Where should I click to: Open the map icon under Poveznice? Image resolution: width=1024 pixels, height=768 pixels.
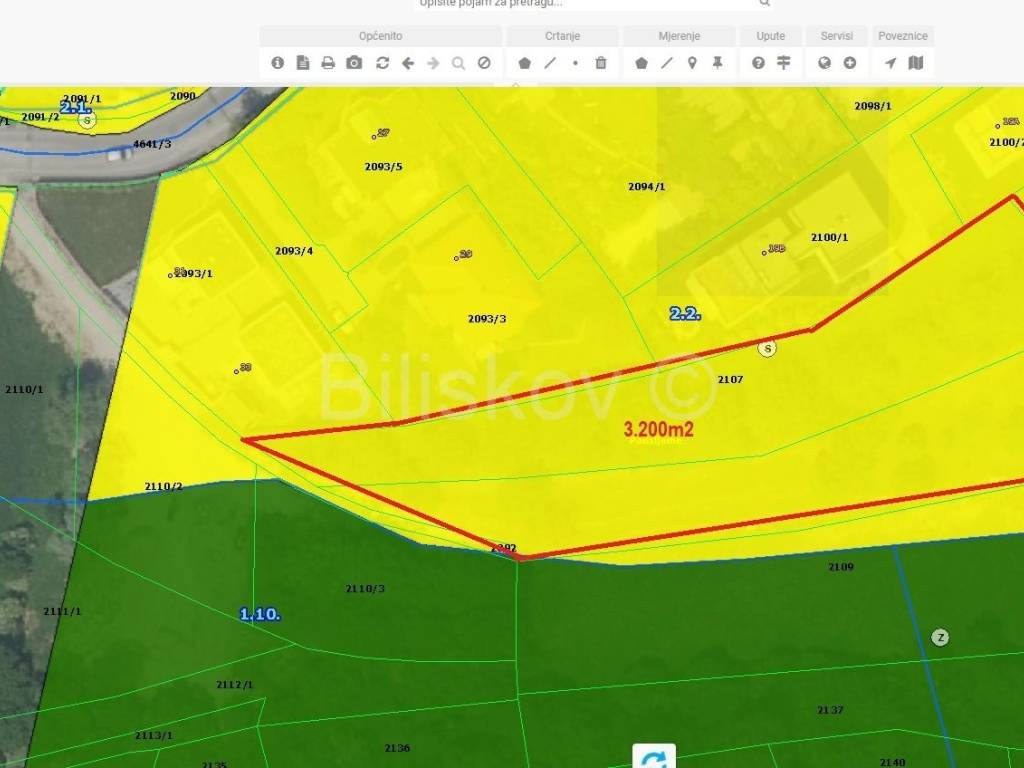916,63
